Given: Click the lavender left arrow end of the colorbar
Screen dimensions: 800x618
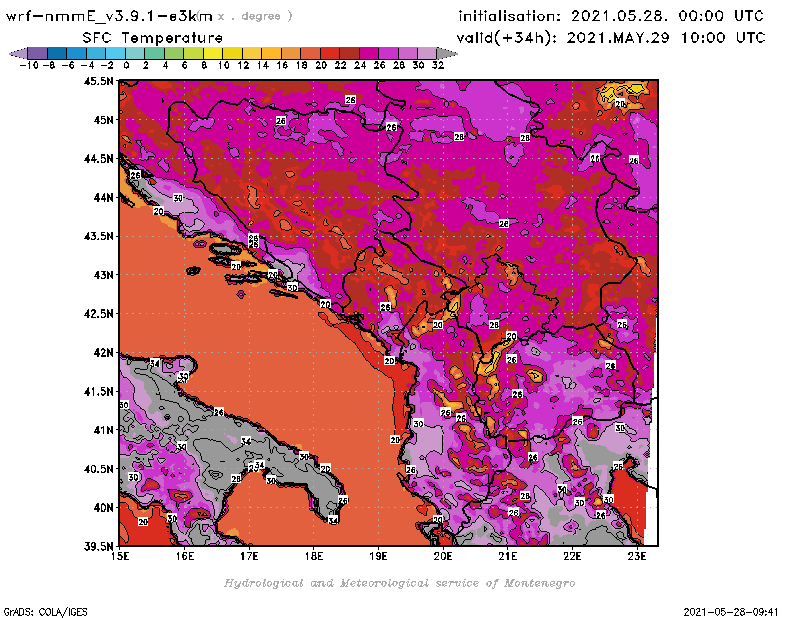Looking at the screenshot, I should (16, 52).
